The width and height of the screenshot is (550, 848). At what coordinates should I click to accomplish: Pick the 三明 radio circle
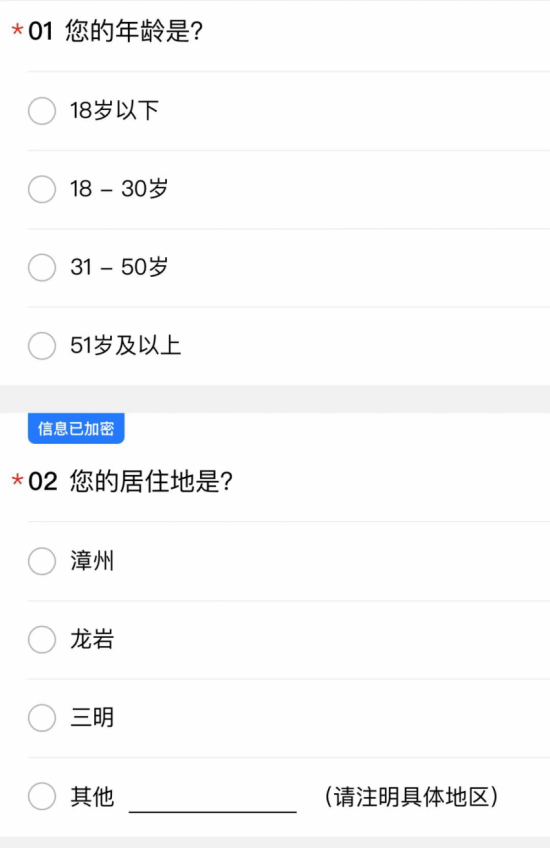pyautogui.click(x=42, y=718)
